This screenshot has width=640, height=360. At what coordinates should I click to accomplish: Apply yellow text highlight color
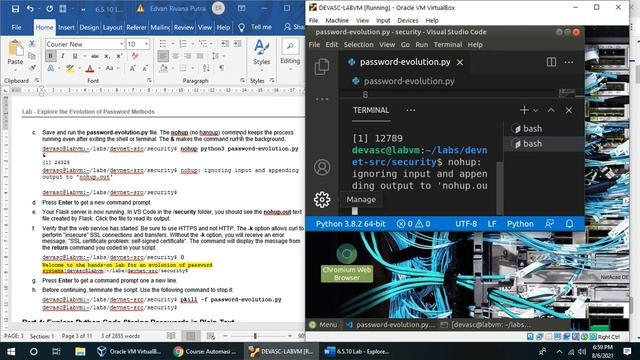click(70, 69)
